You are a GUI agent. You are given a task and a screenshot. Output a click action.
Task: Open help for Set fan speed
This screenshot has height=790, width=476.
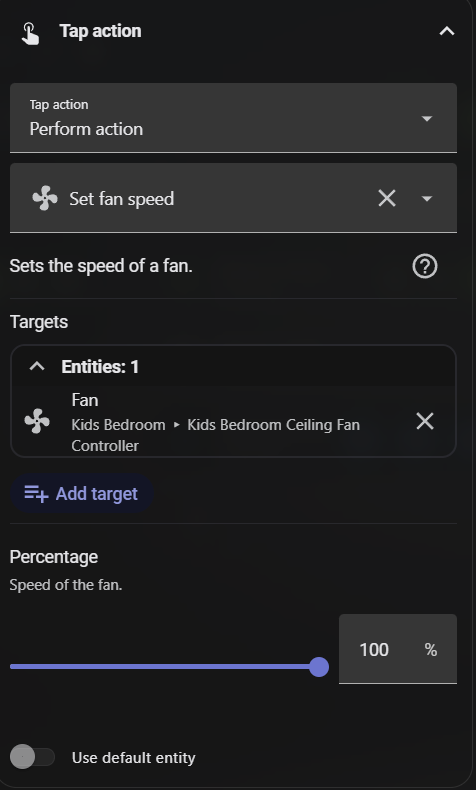coord(425,266)
